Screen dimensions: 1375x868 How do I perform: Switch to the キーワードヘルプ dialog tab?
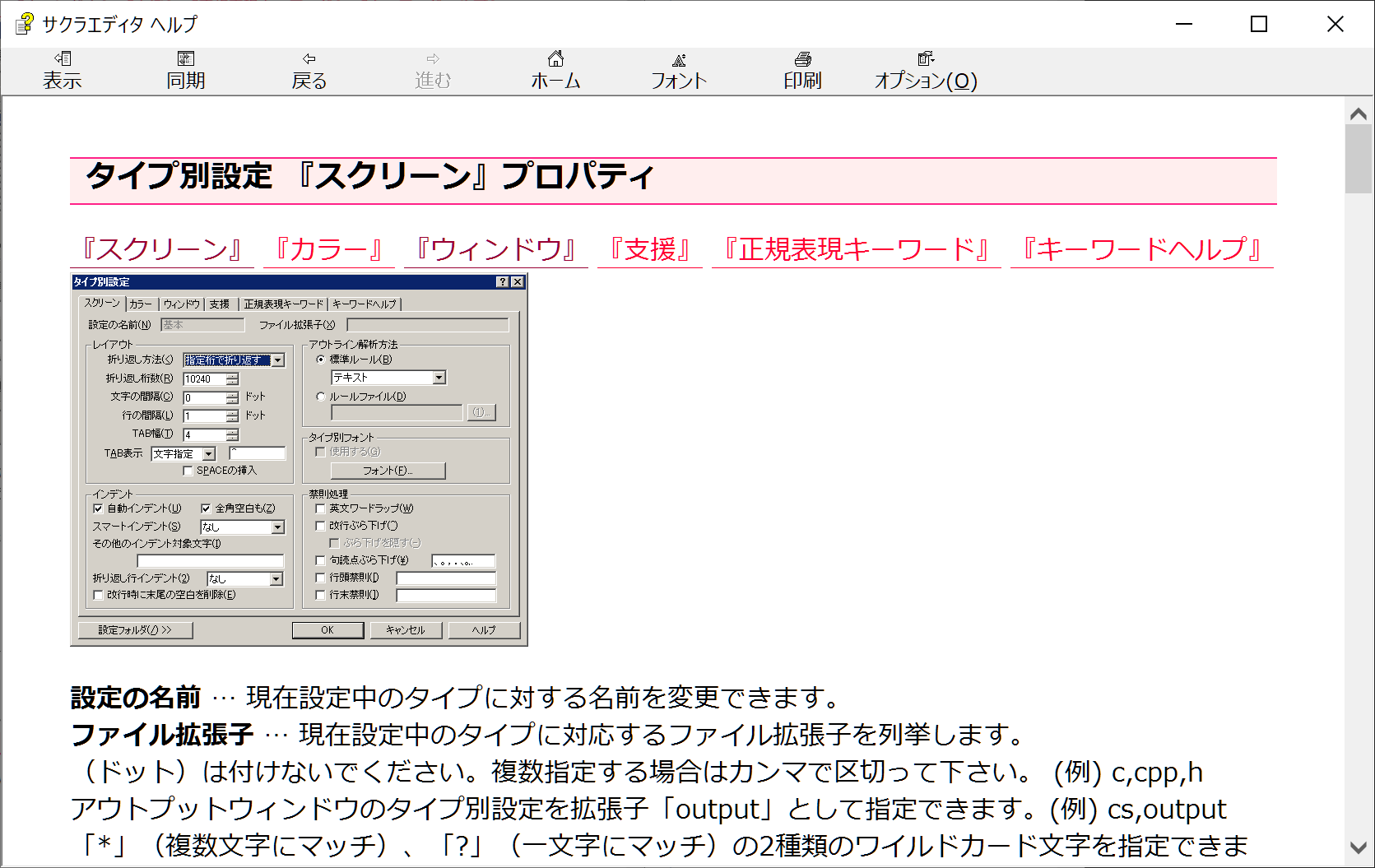pos(365,304)
